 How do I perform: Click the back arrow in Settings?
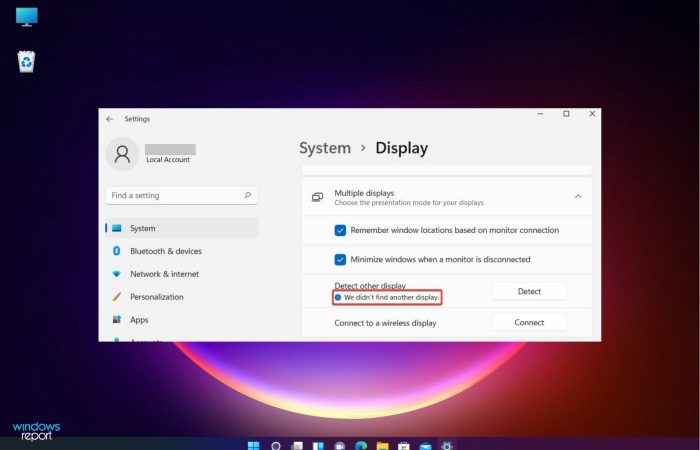(x=110, y=119)
